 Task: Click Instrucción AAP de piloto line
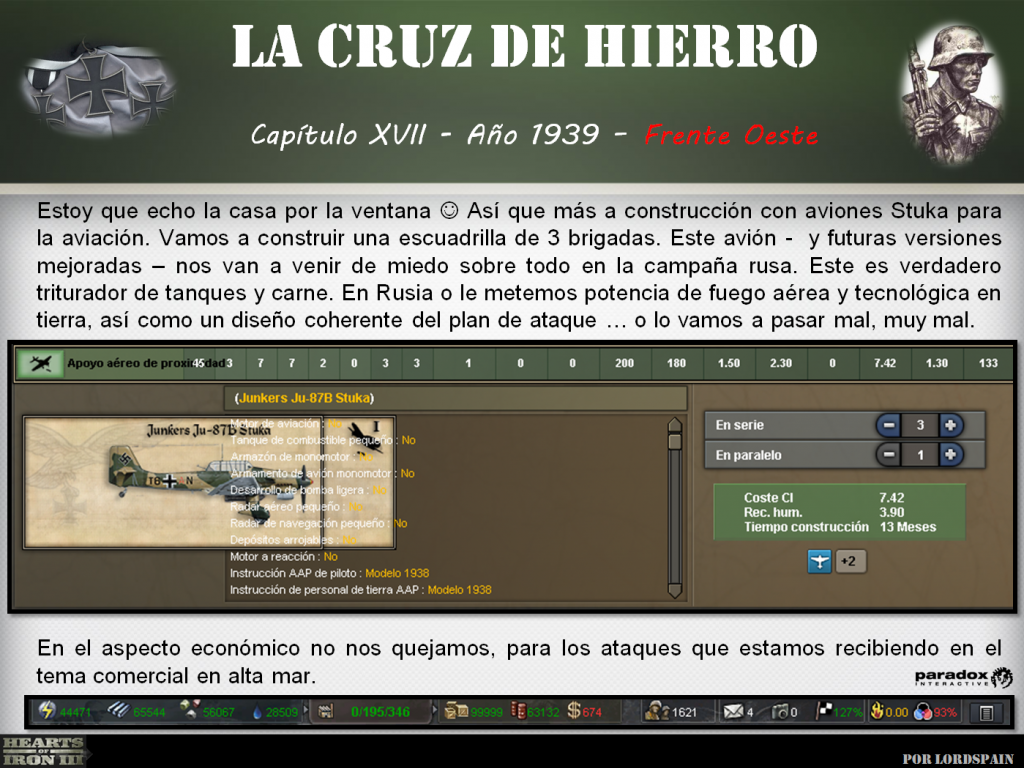tap(329, 573)
